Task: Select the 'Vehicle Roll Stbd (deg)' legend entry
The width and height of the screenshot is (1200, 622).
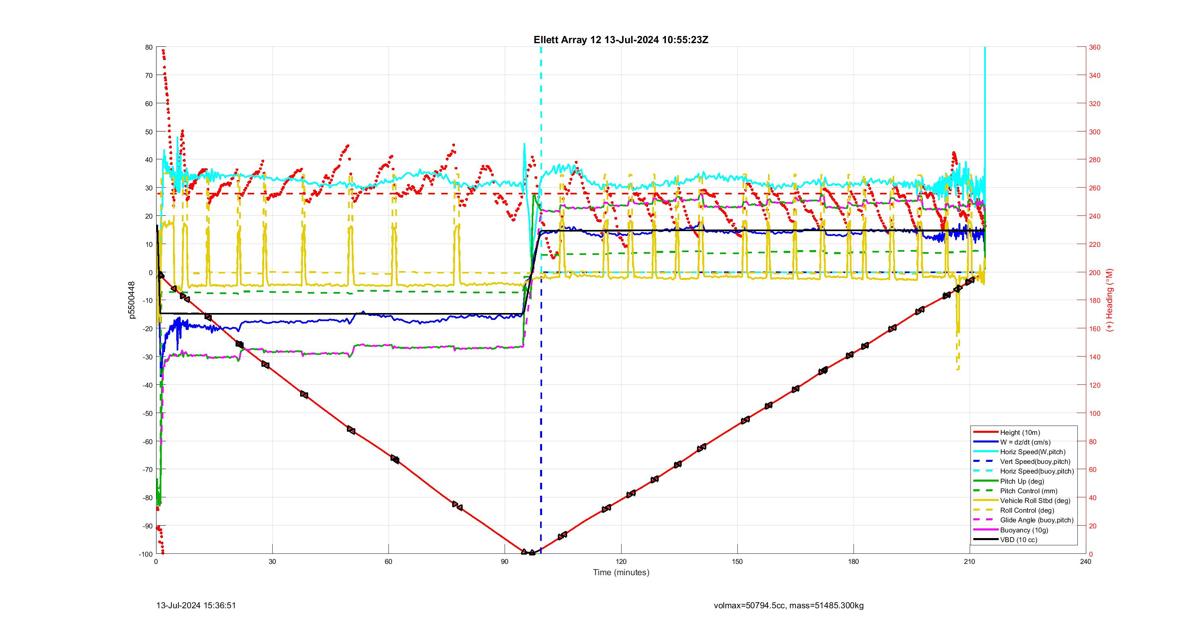Action: (x=1036, y=501)
